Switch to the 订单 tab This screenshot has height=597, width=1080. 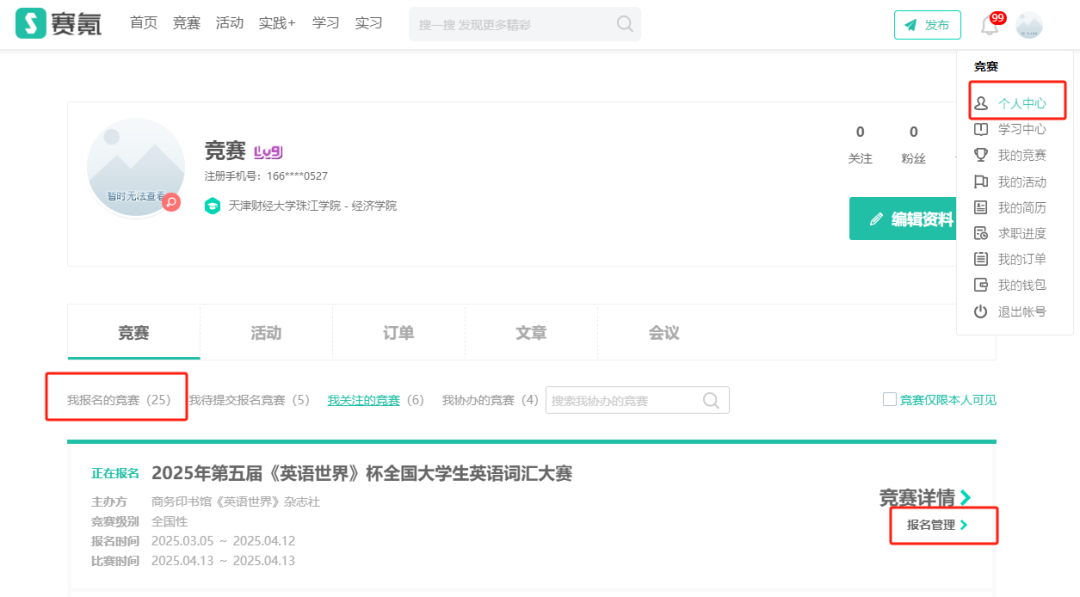[398, 332]
